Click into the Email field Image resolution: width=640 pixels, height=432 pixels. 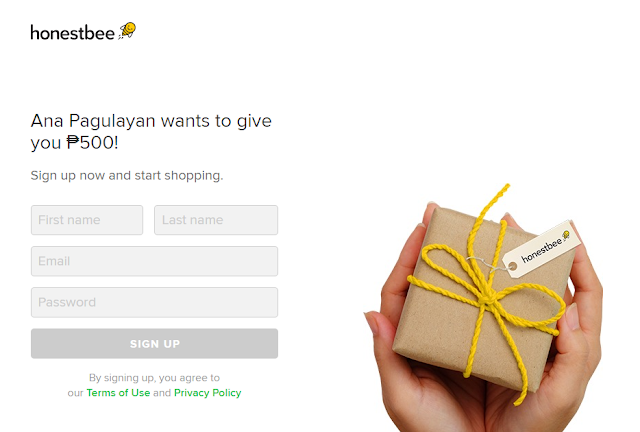pyautogui.click(x=154, y=261)
